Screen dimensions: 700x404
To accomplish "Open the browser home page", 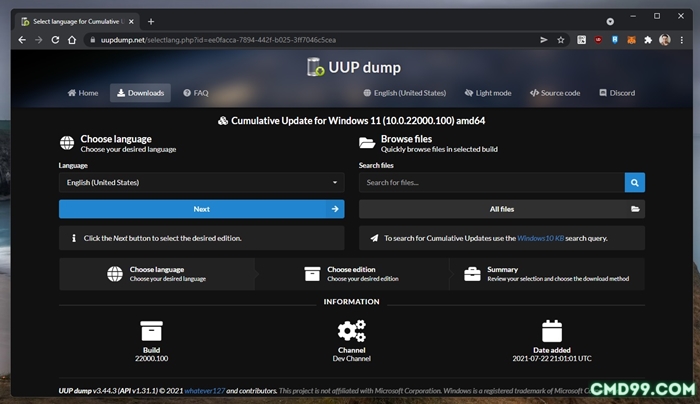I will pyautogui.click(x=72, y=40).
